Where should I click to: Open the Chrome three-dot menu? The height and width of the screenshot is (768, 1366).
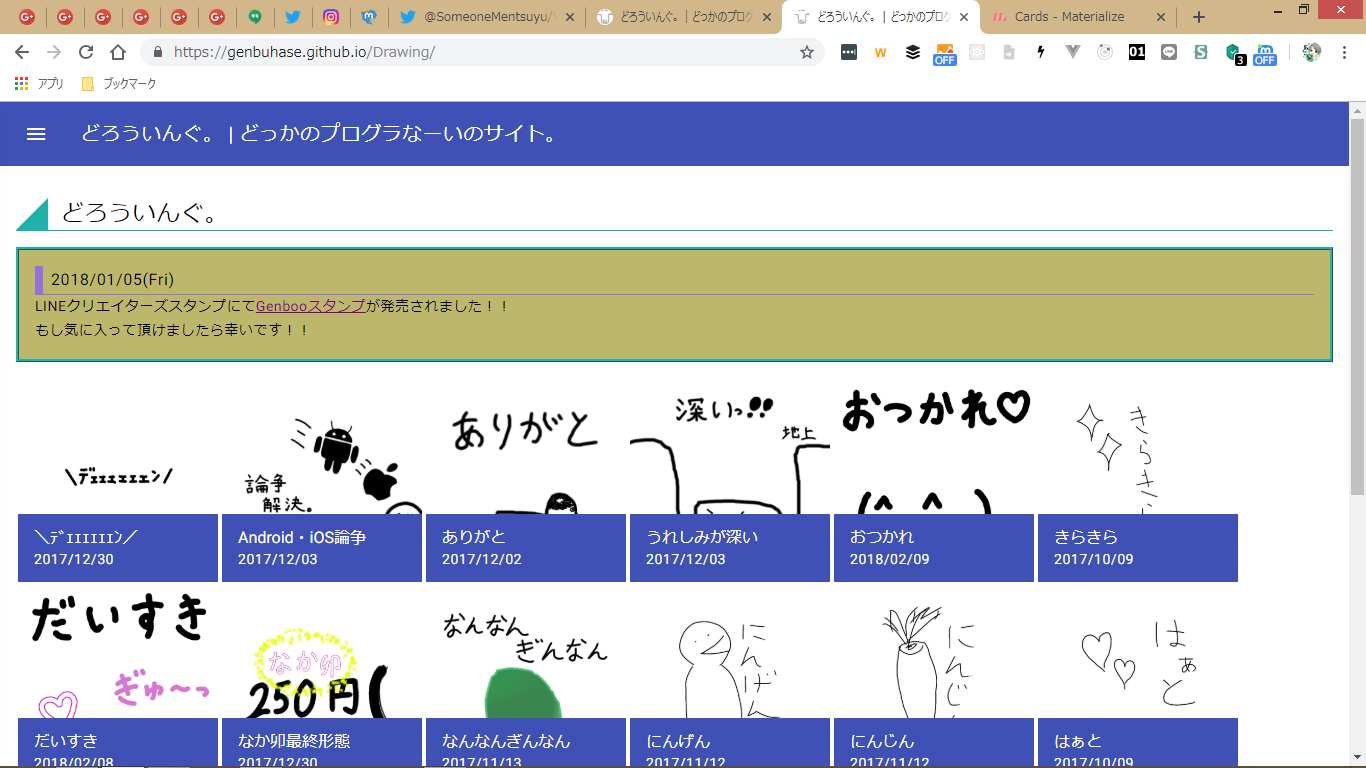[x=1343, y=52]
